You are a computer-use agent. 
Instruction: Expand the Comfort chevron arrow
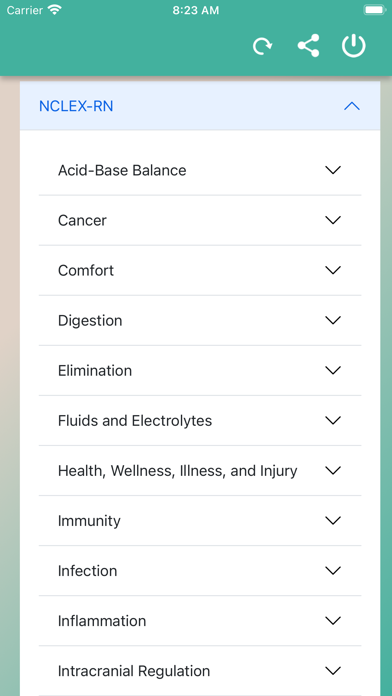pos(333,270)
